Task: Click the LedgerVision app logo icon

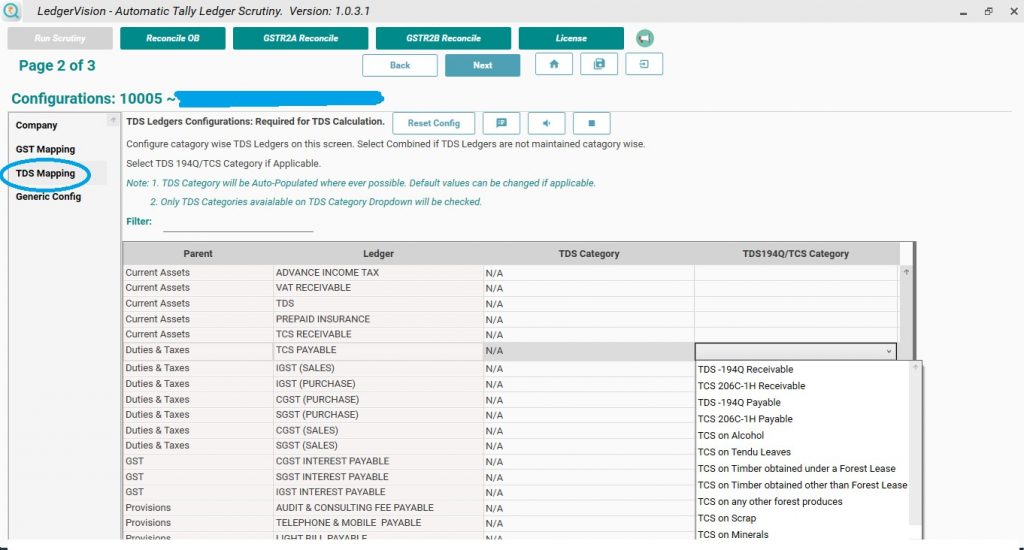Action: click(x=12, y=11)
